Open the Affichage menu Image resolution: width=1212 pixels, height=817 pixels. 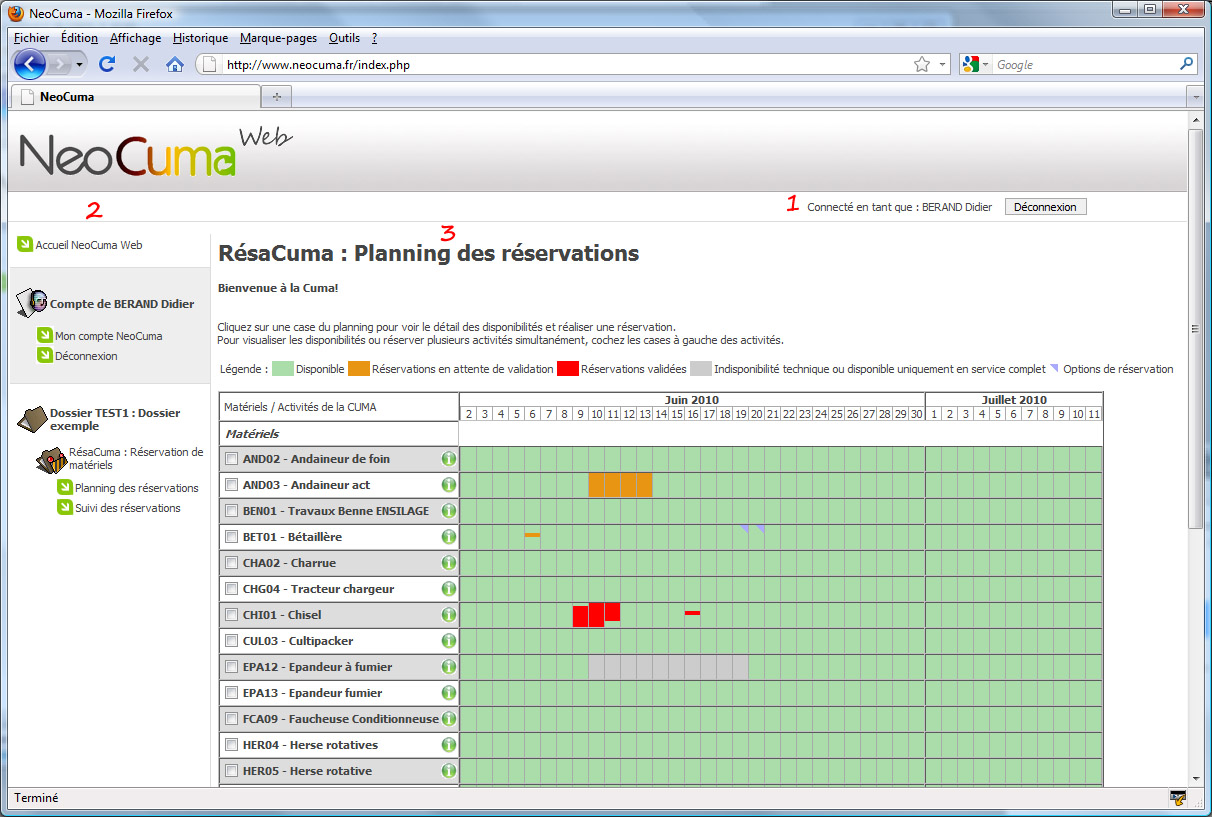click(x=135, y=38)
